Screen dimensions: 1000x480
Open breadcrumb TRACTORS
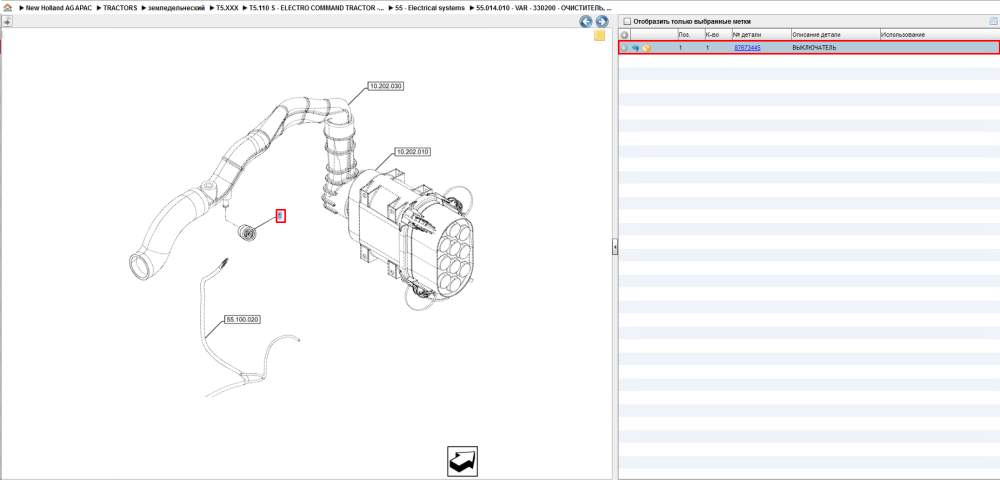pos(119,8)
